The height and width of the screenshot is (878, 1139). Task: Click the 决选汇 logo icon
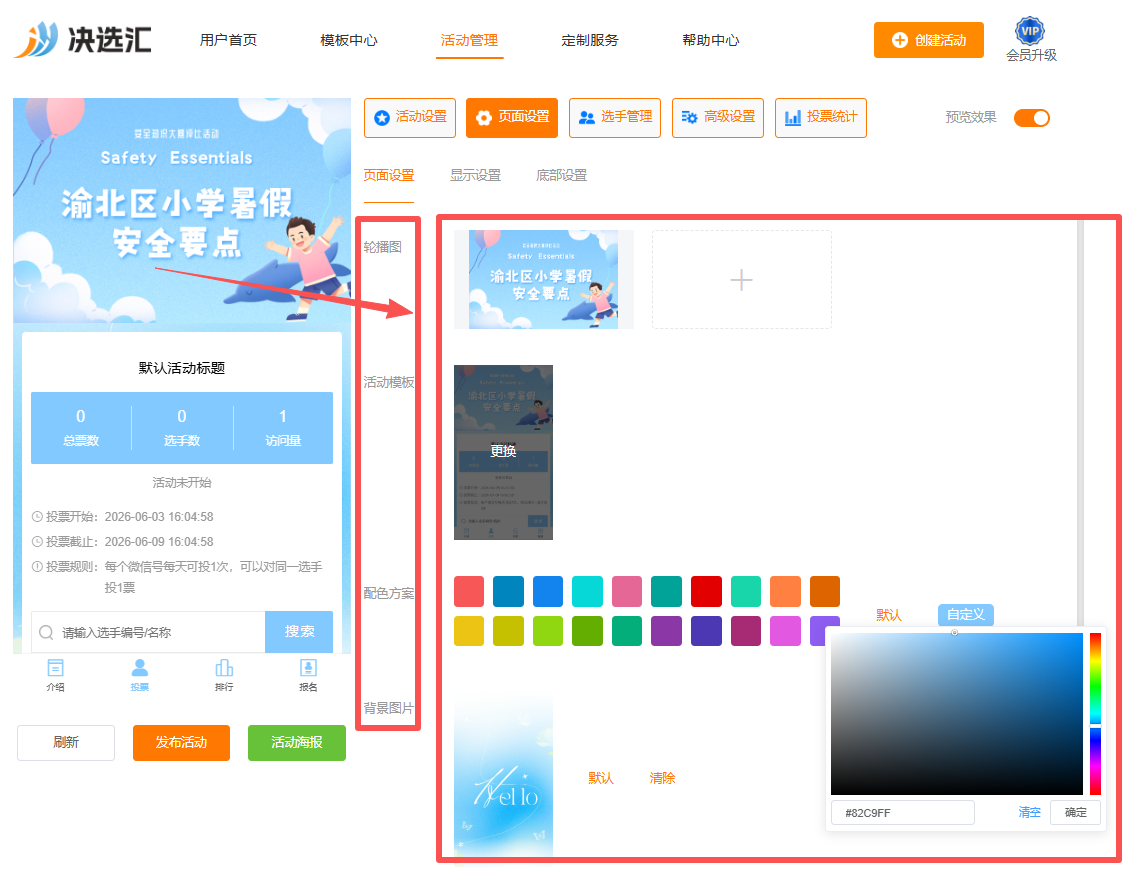36,39
